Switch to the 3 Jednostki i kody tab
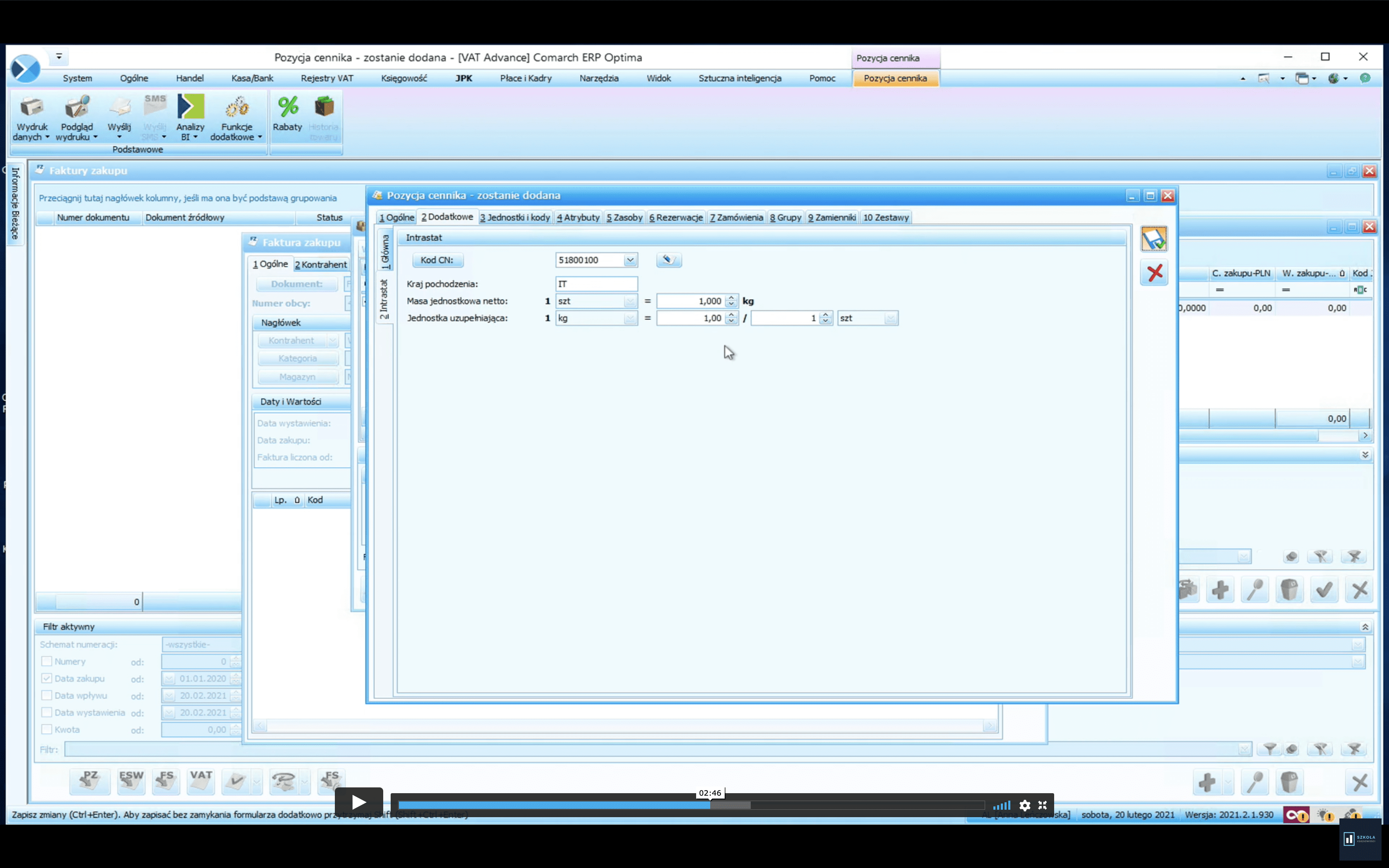Image resolution: width=1389 pixels, height=868 pixels. click(515, 217)
